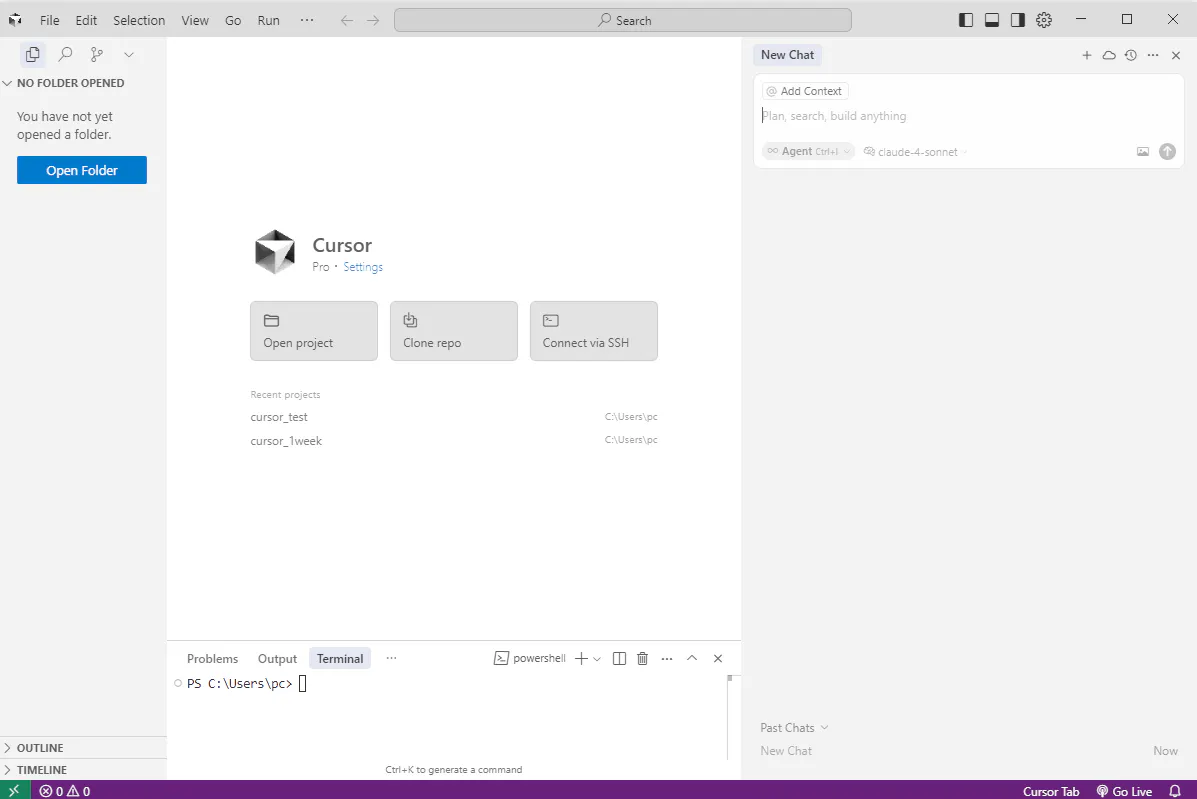Maximize the panel with up chevron
This screenshot has height=799, width=1197.
coord(692,658)
